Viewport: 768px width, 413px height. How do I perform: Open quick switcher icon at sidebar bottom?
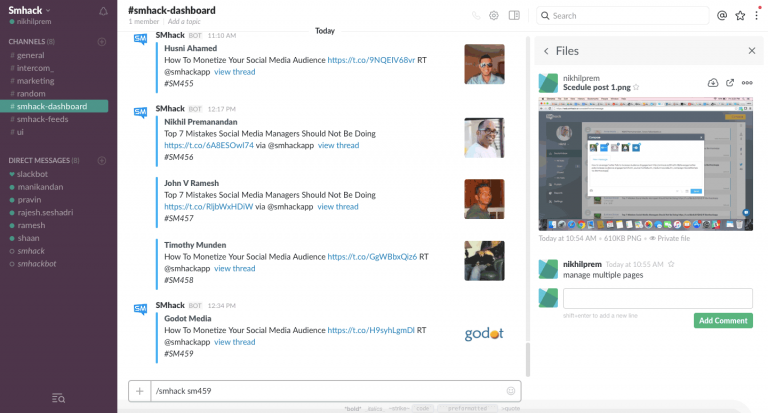[x=58, y=398]
